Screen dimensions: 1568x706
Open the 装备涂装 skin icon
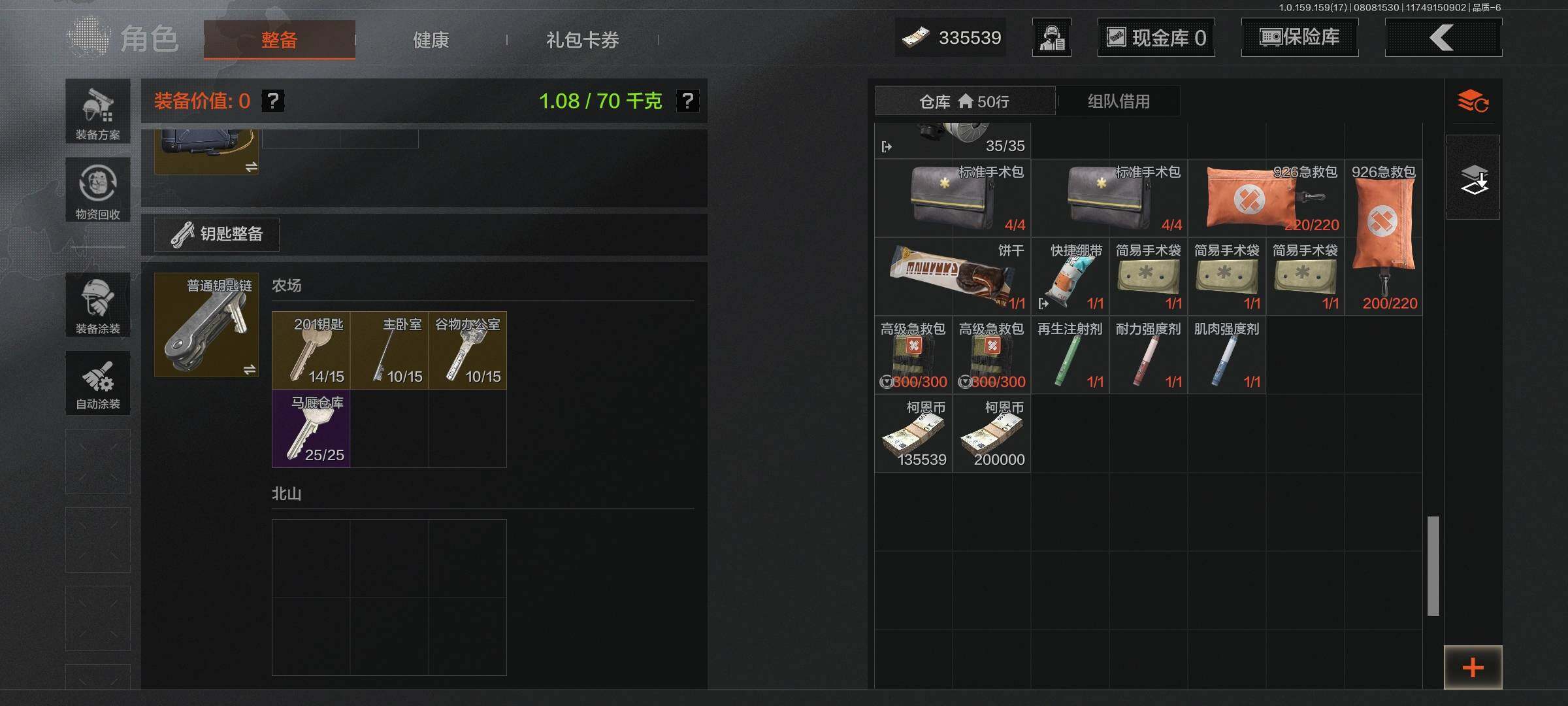coord(98,305)
